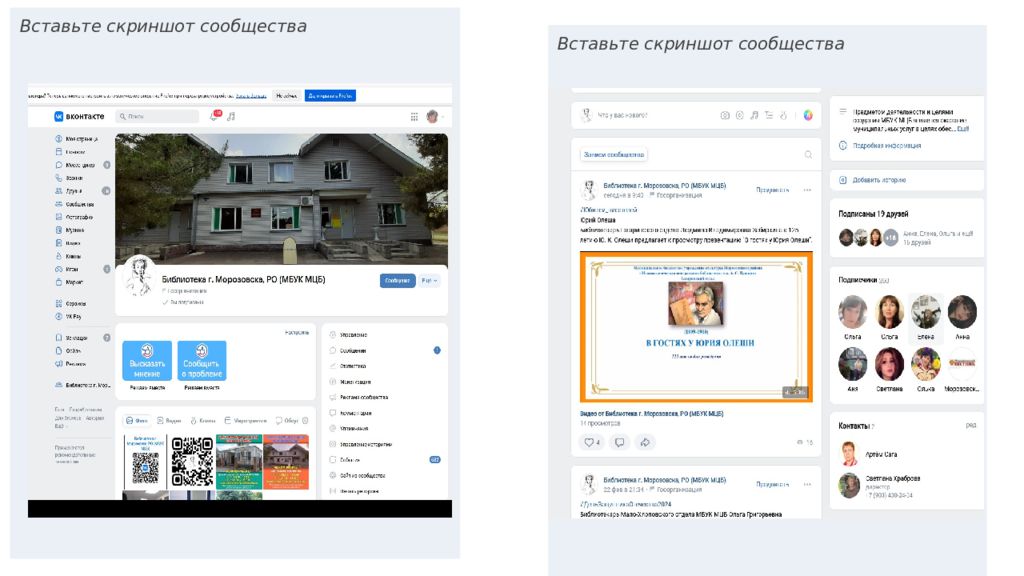Open three-dots menu of 22 фев post
Image resolution: width=1024 pixels, height=576 pixels.
808,485
